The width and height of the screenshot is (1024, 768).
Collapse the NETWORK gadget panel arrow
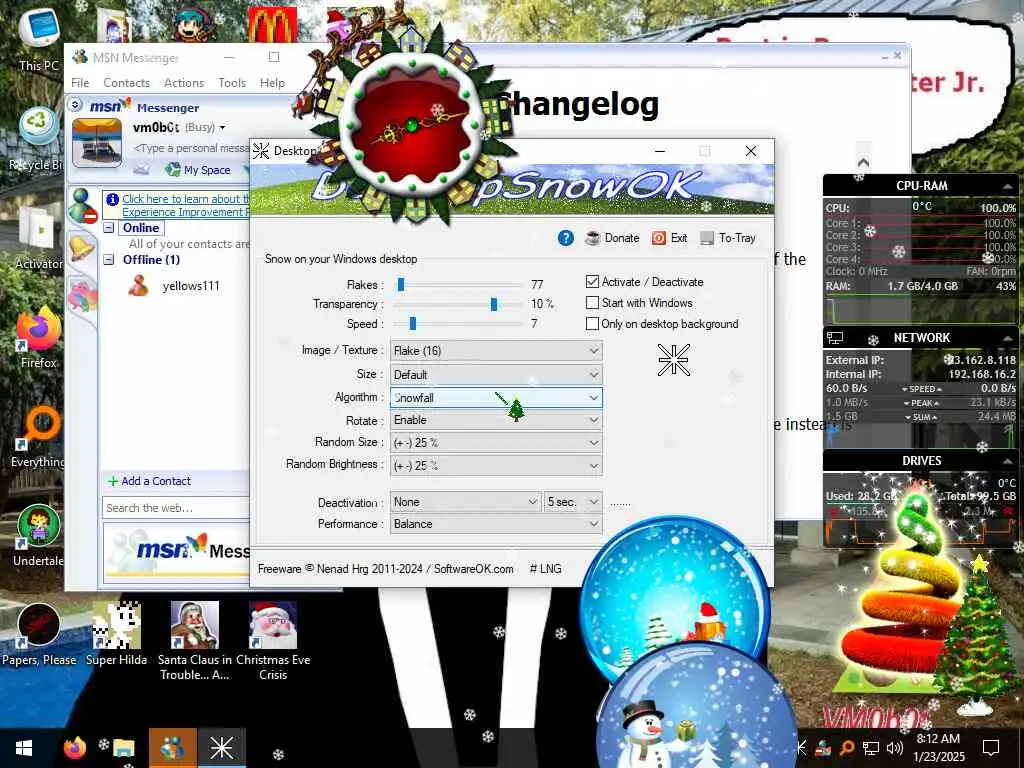pyautogui.click(x=1008, y=338)
